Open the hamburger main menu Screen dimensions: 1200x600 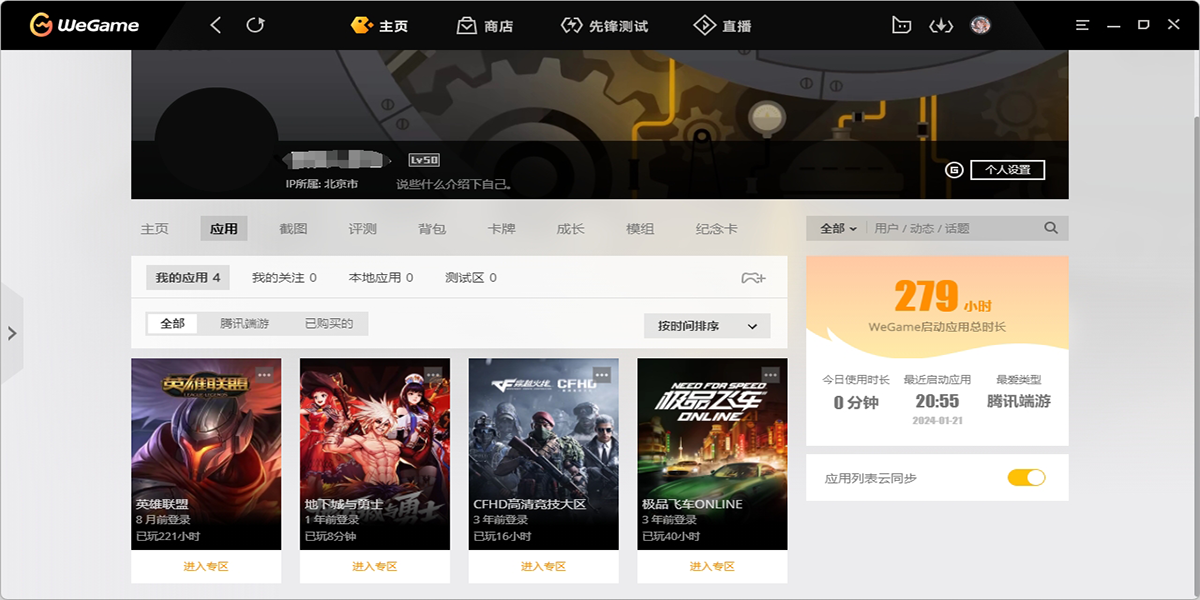point(1082,26)
